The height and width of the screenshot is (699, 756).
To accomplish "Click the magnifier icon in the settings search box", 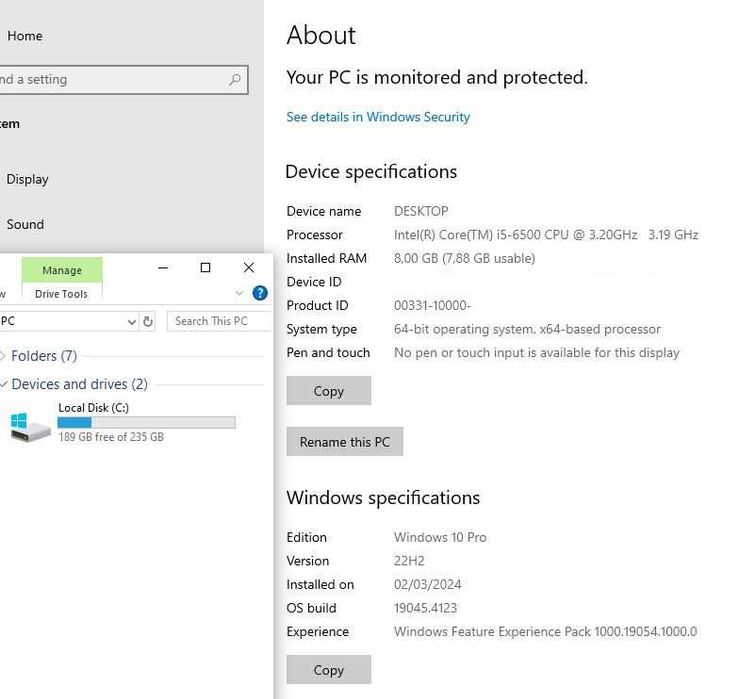I will click(x=235, y=80).
